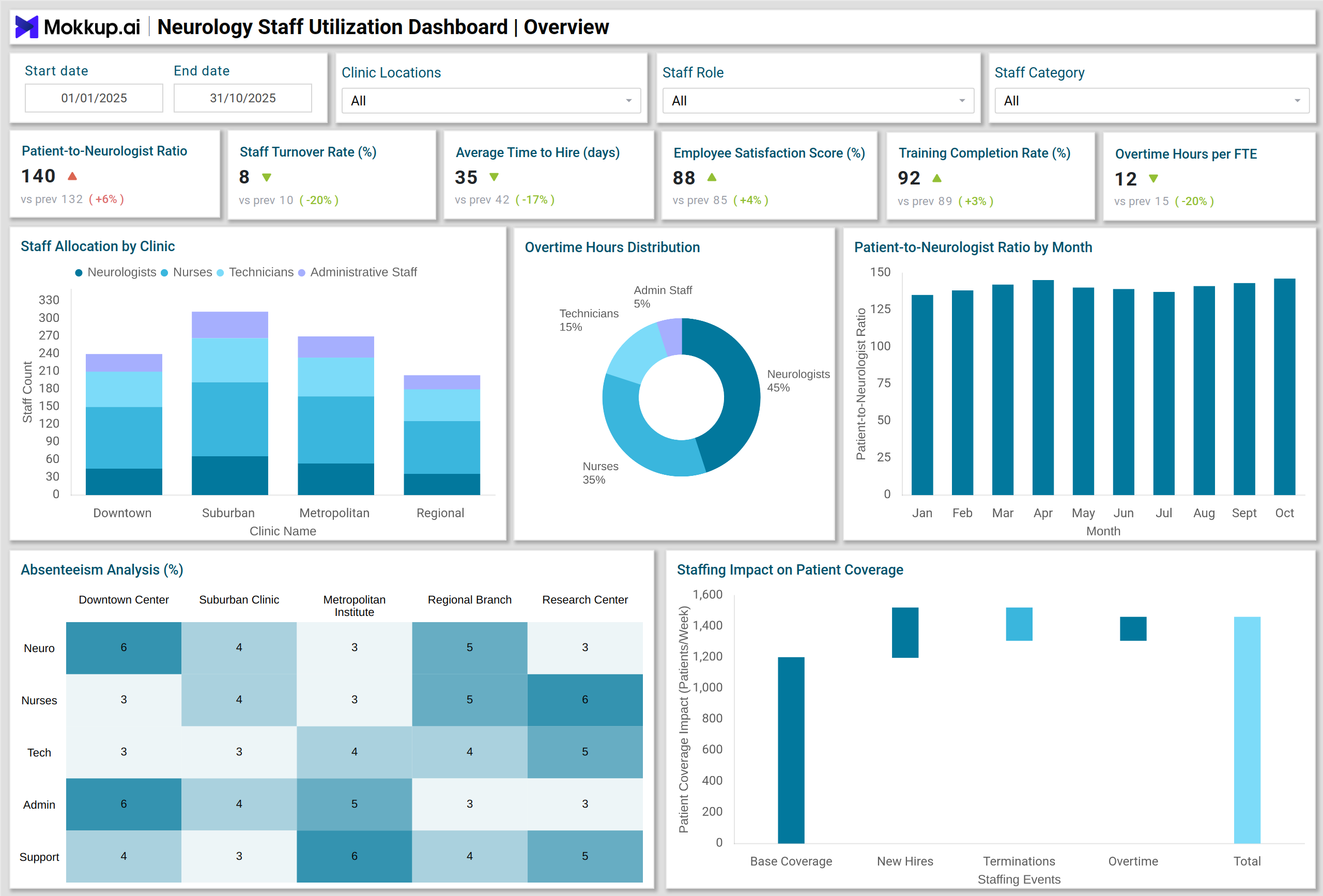This screenshot has height=896, width=1323.
Task: Click the Overtime Hours Distribution heading
Action: [x=612, y=248]
